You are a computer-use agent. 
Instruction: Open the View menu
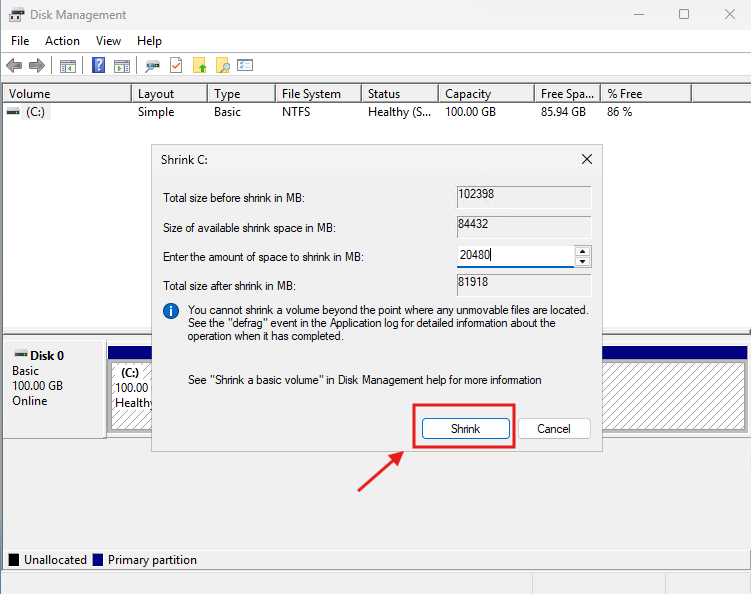point(108,41)
